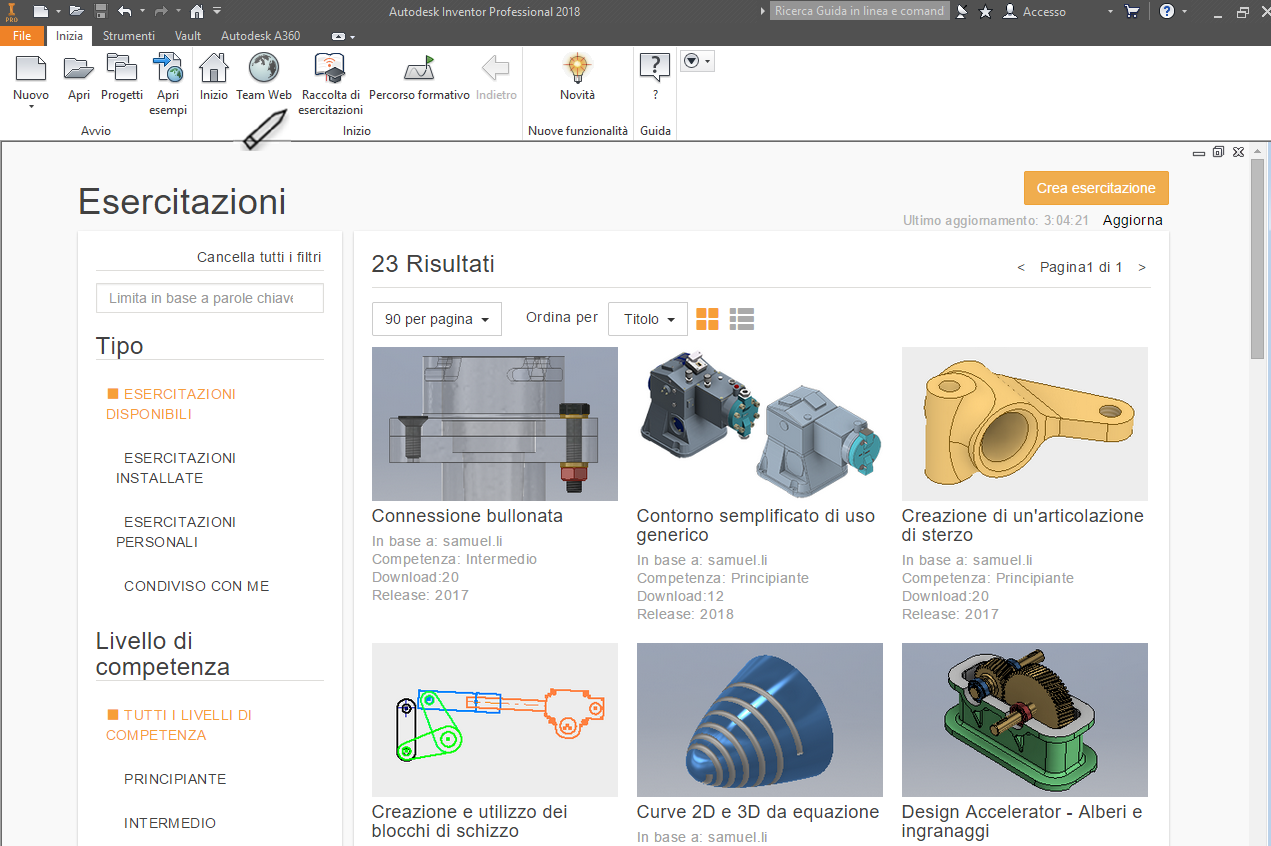Click the Apri esempi icon
The image size is (1271, 846).
(168, 69)
